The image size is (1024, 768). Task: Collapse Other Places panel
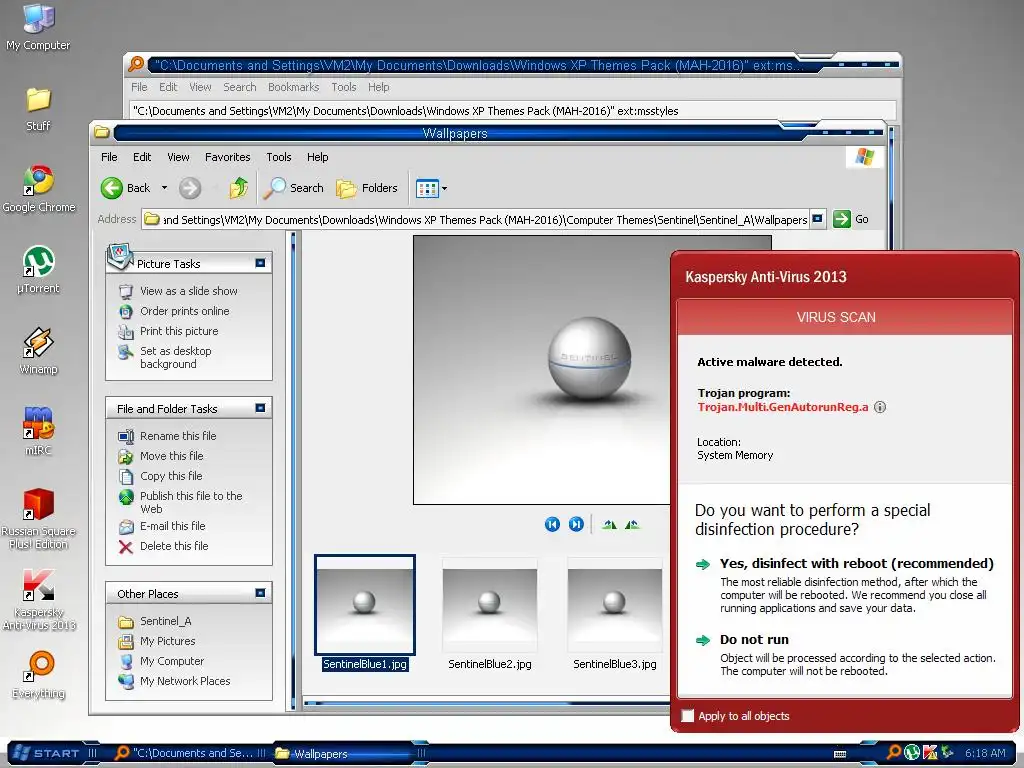(x=260, y=593)
